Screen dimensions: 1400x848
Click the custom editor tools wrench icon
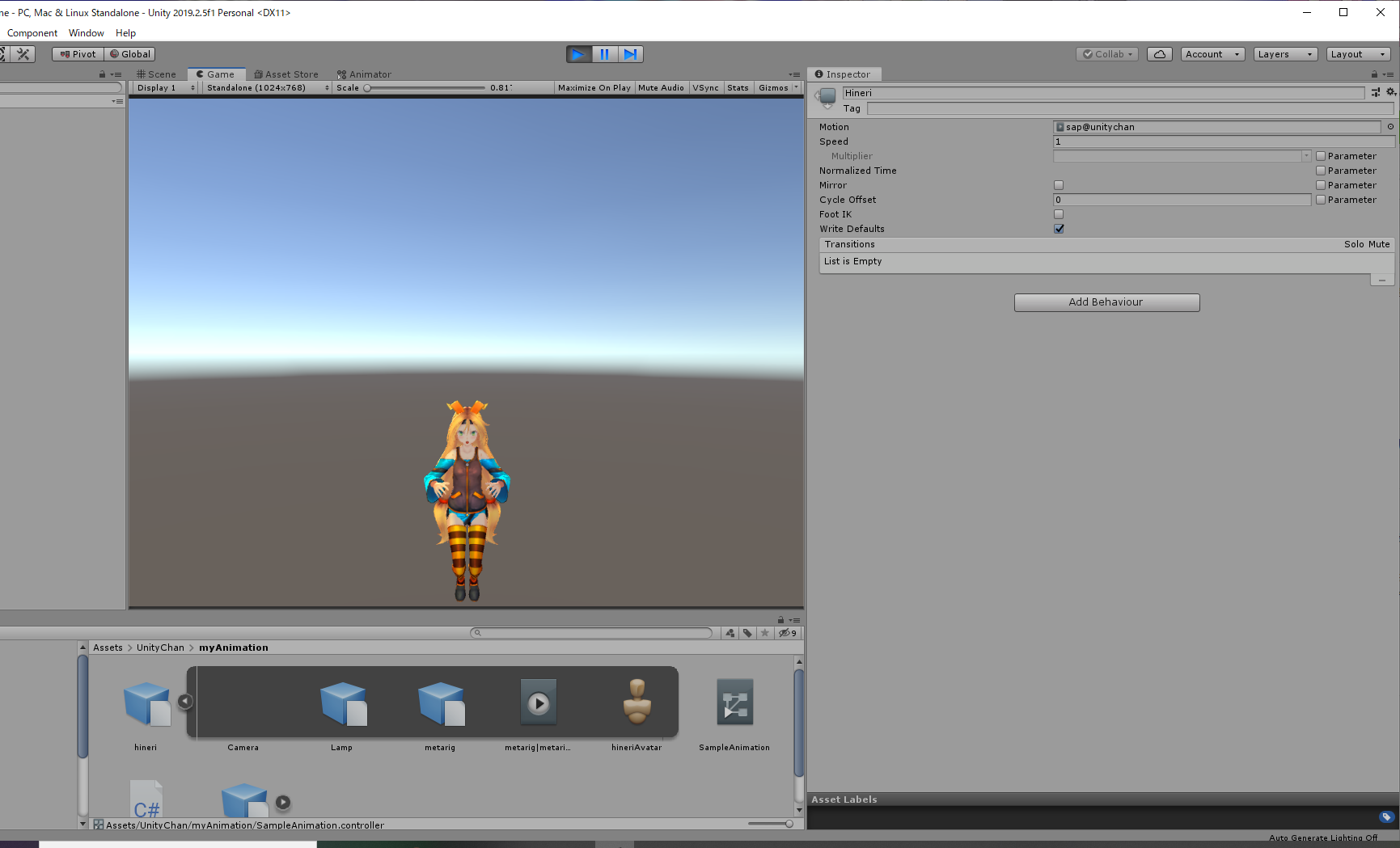(x=23, y=54)
